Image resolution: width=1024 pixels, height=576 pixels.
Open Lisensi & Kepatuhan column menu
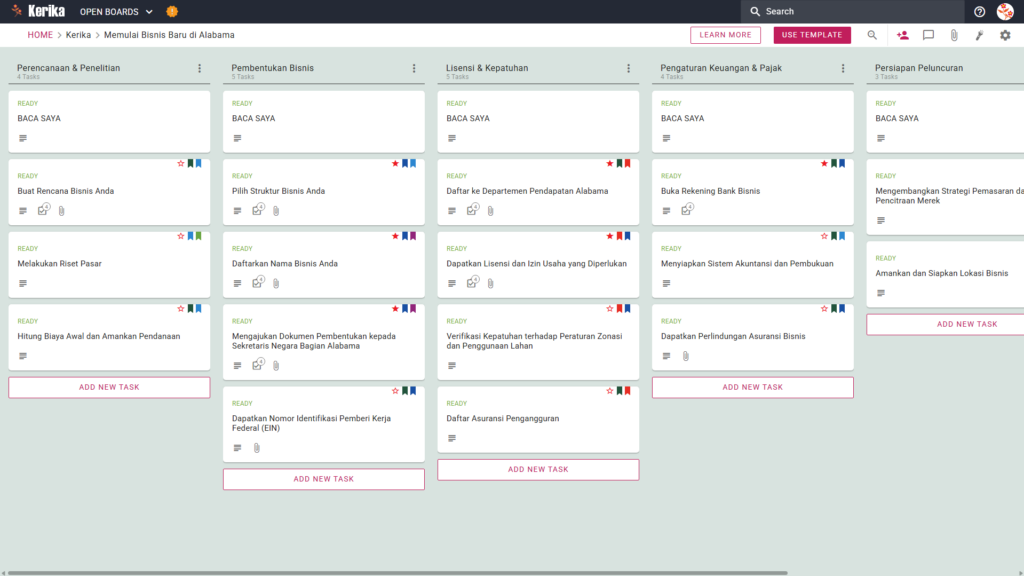pos(629,68)
